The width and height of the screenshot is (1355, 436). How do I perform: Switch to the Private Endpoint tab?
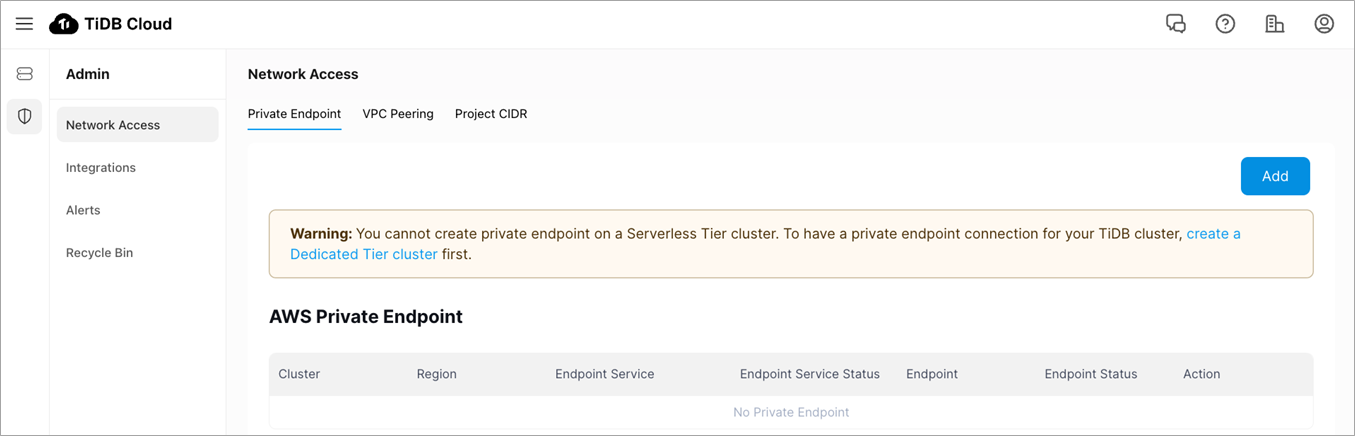pos(294,114)
